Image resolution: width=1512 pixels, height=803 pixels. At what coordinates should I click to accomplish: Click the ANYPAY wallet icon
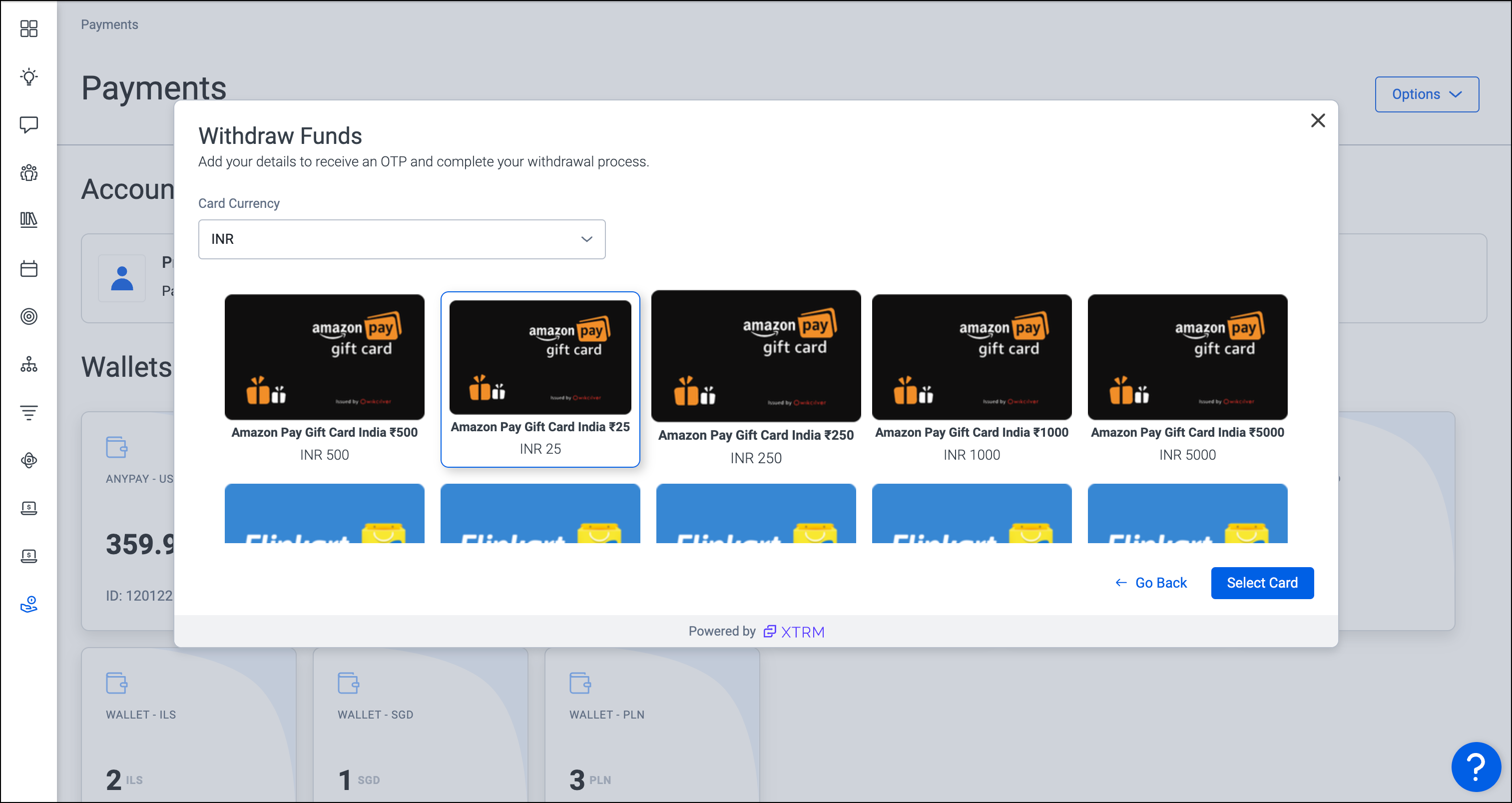pyautogui.click(x=117, y=447)
